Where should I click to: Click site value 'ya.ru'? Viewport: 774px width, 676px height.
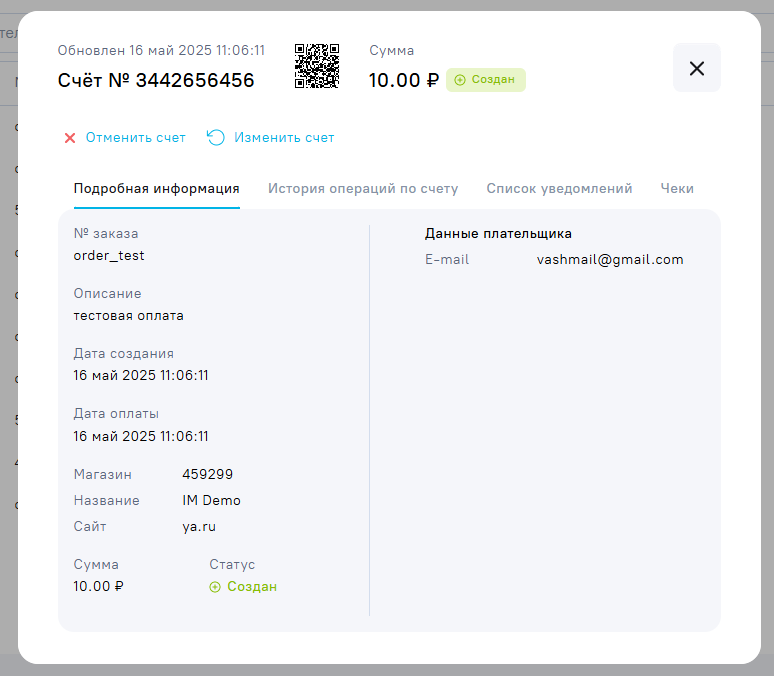[x=199, y=527]
